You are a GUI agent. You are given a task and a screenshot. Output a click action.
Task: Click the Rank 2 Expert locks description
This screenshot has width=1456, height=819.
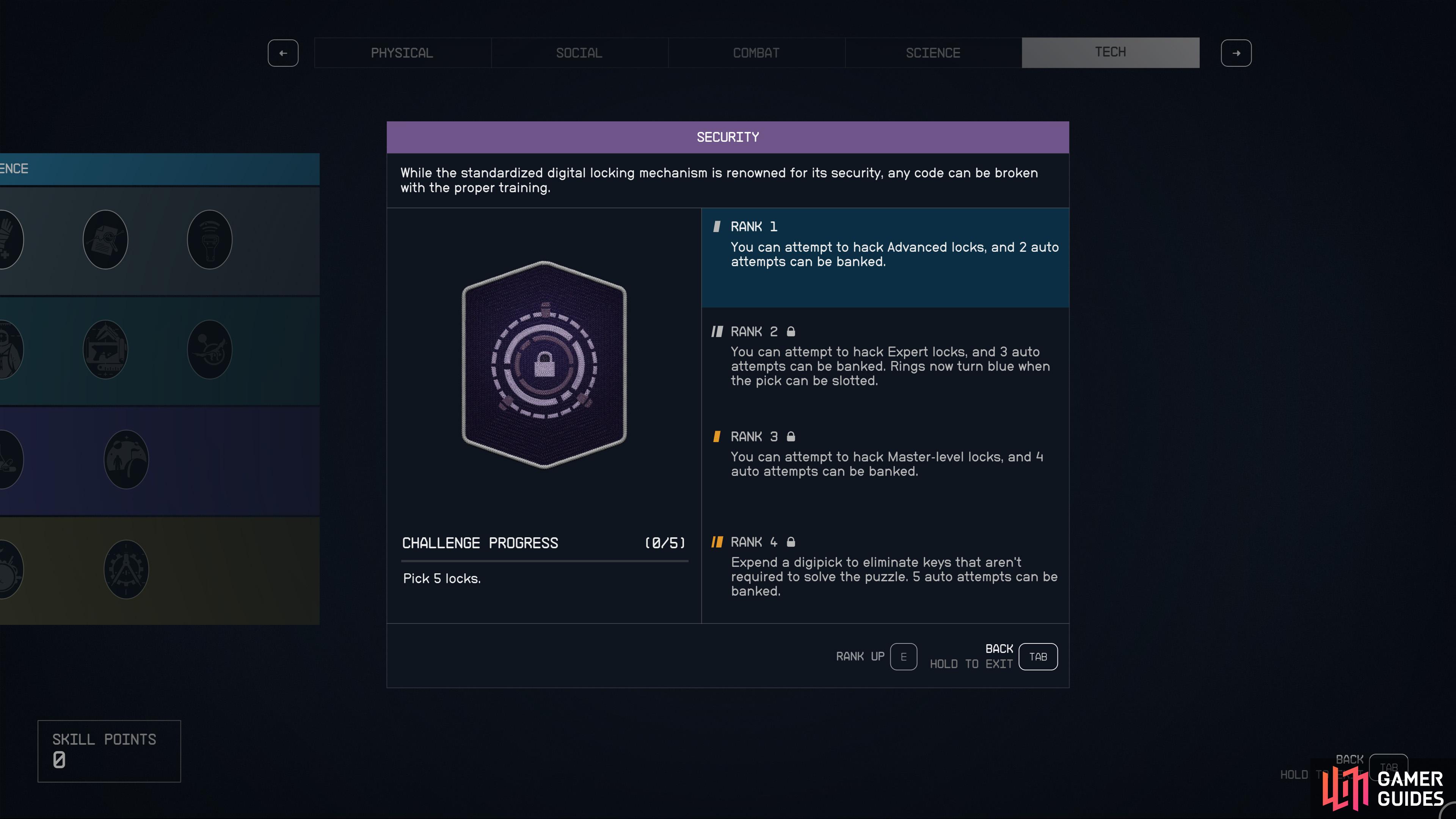890,366
